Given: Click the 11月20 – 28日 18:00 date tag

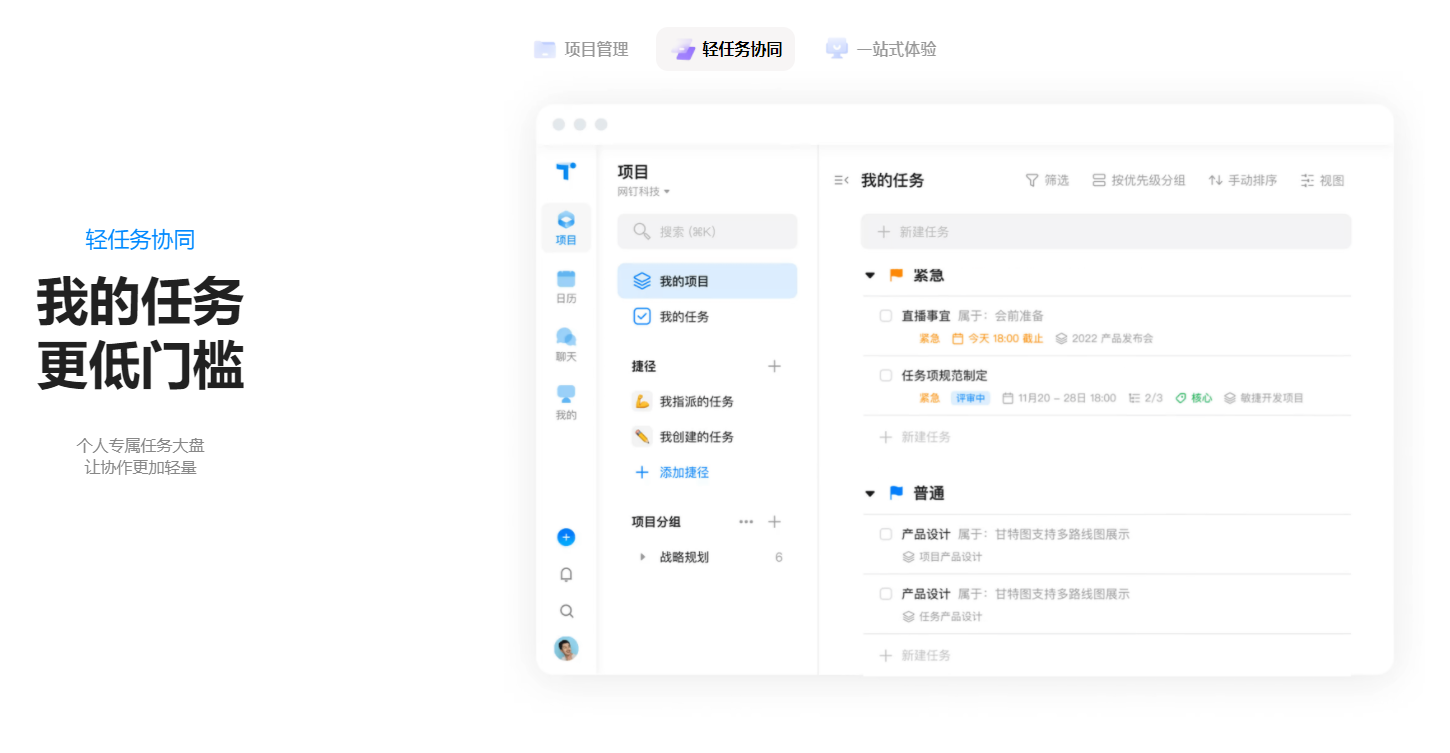Looking at the screenshot, I should (x=1059, y=398).
